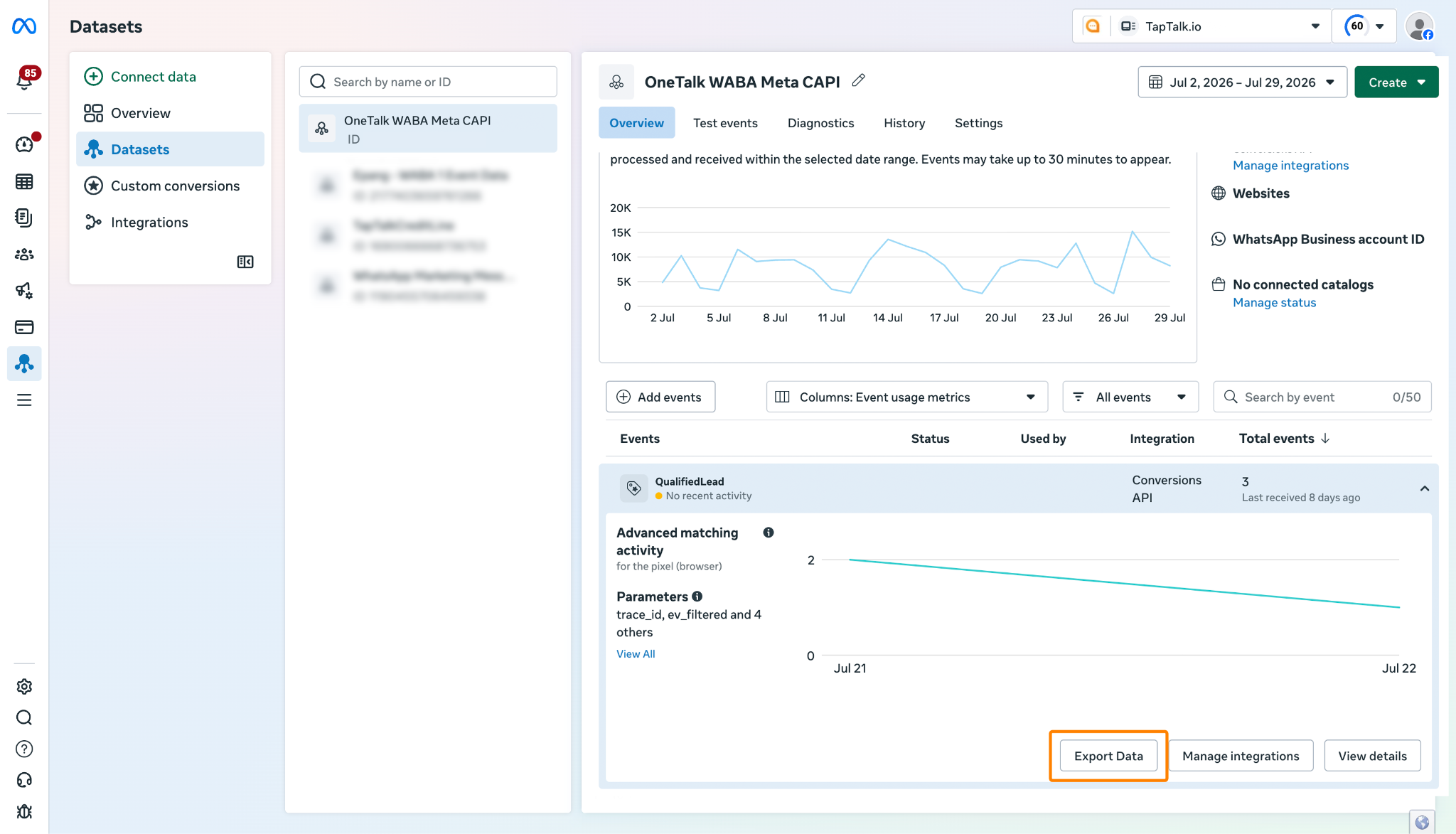This screenshot has width=1456, height=834.
Task: Click the bug report icon
Action: click(24, 811)
